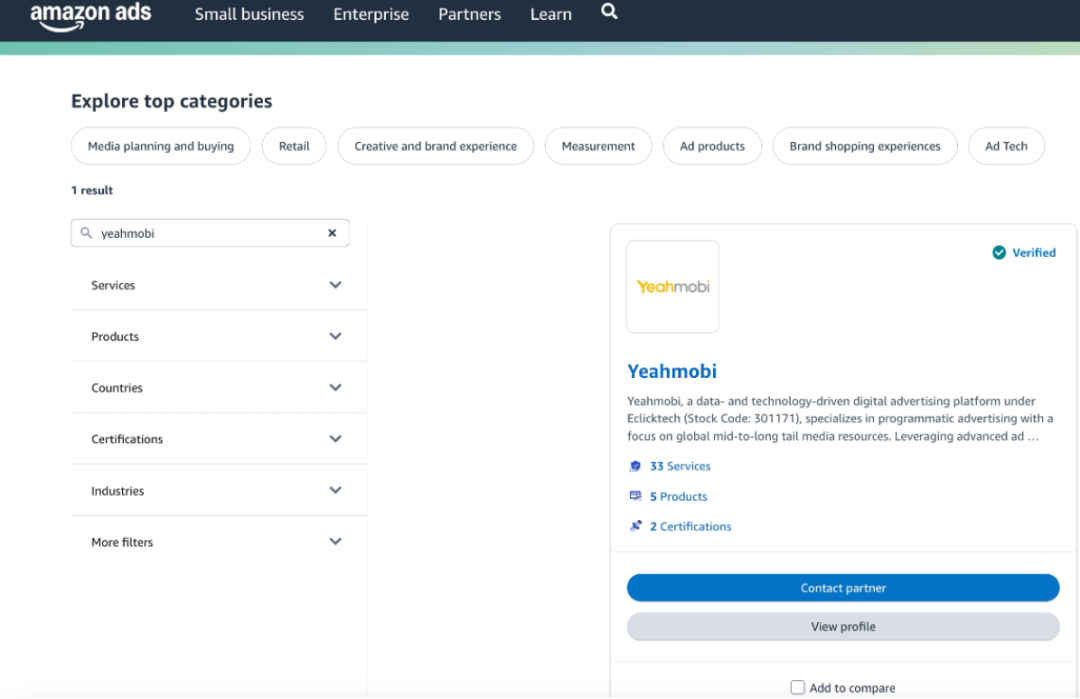Click the Yeahmobi logo thumbnail
The width and height of the screenshot is (1080, 699).
click(x=672, y=286)
